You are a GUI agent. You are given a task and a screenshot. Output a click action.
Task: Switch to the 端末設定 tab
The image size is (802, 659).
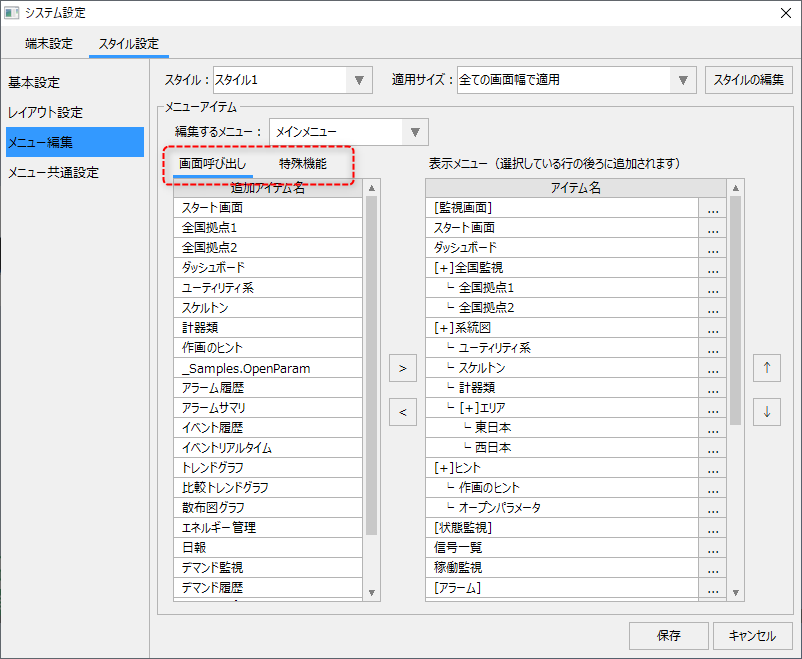coord(49,44)
